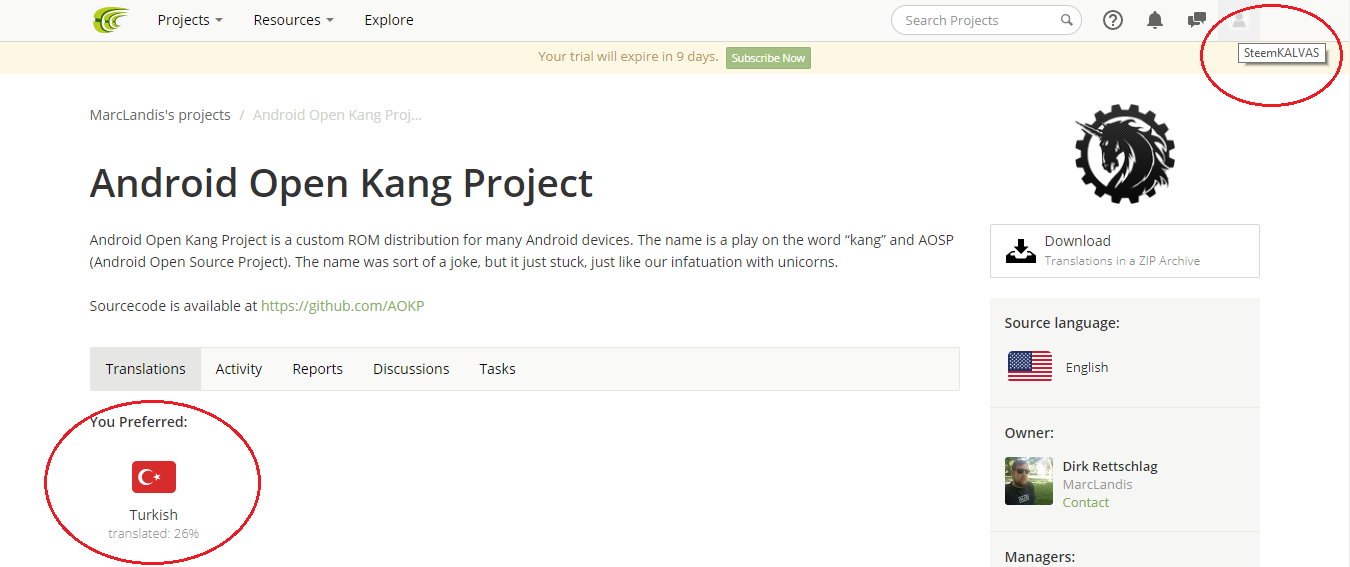Open the messages chat bubbles icon
Screen dimensions: 1350x567
[1196, 20]
